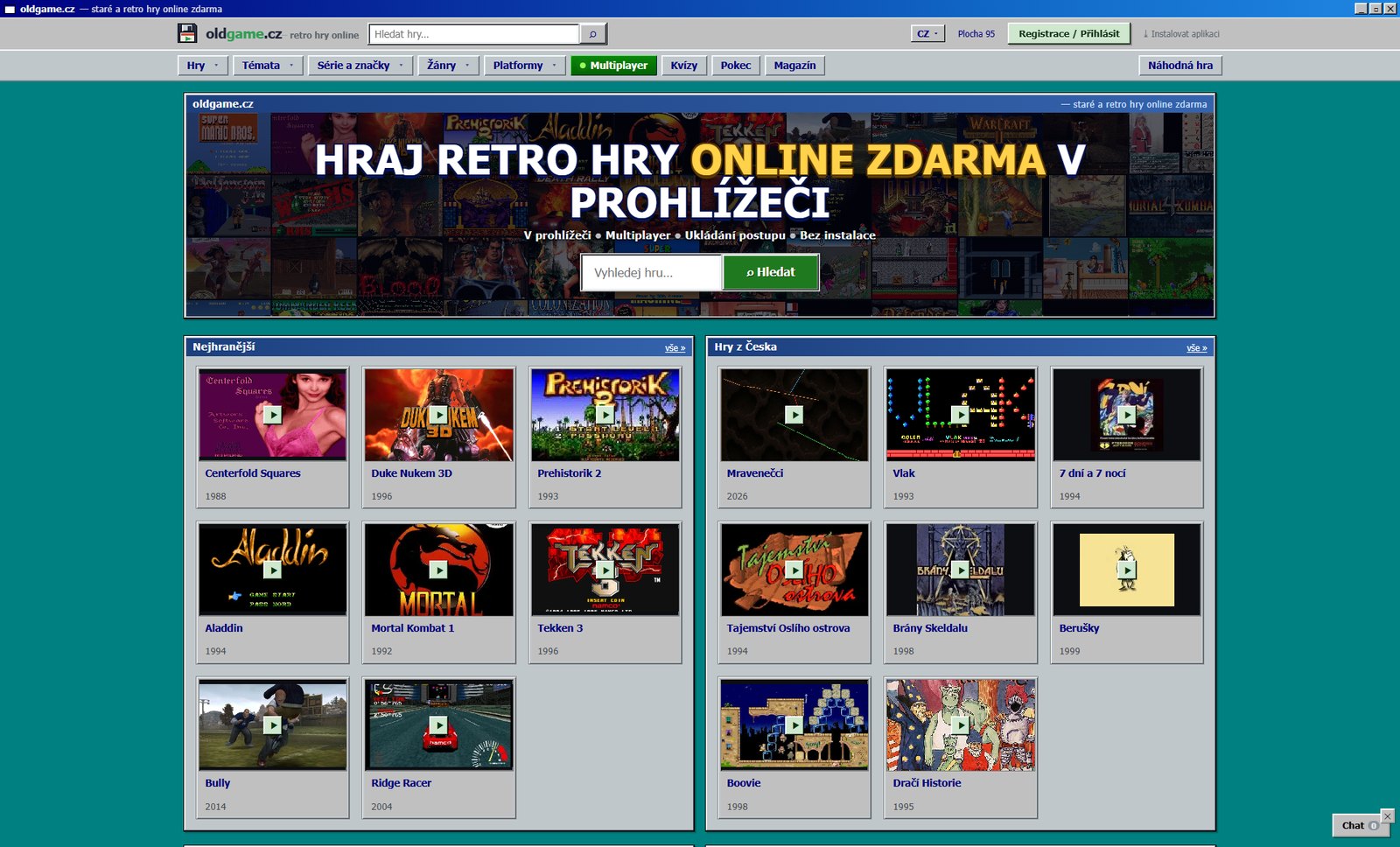Start Prehistorik 2 with its play icon

click(x=605, y=415)
